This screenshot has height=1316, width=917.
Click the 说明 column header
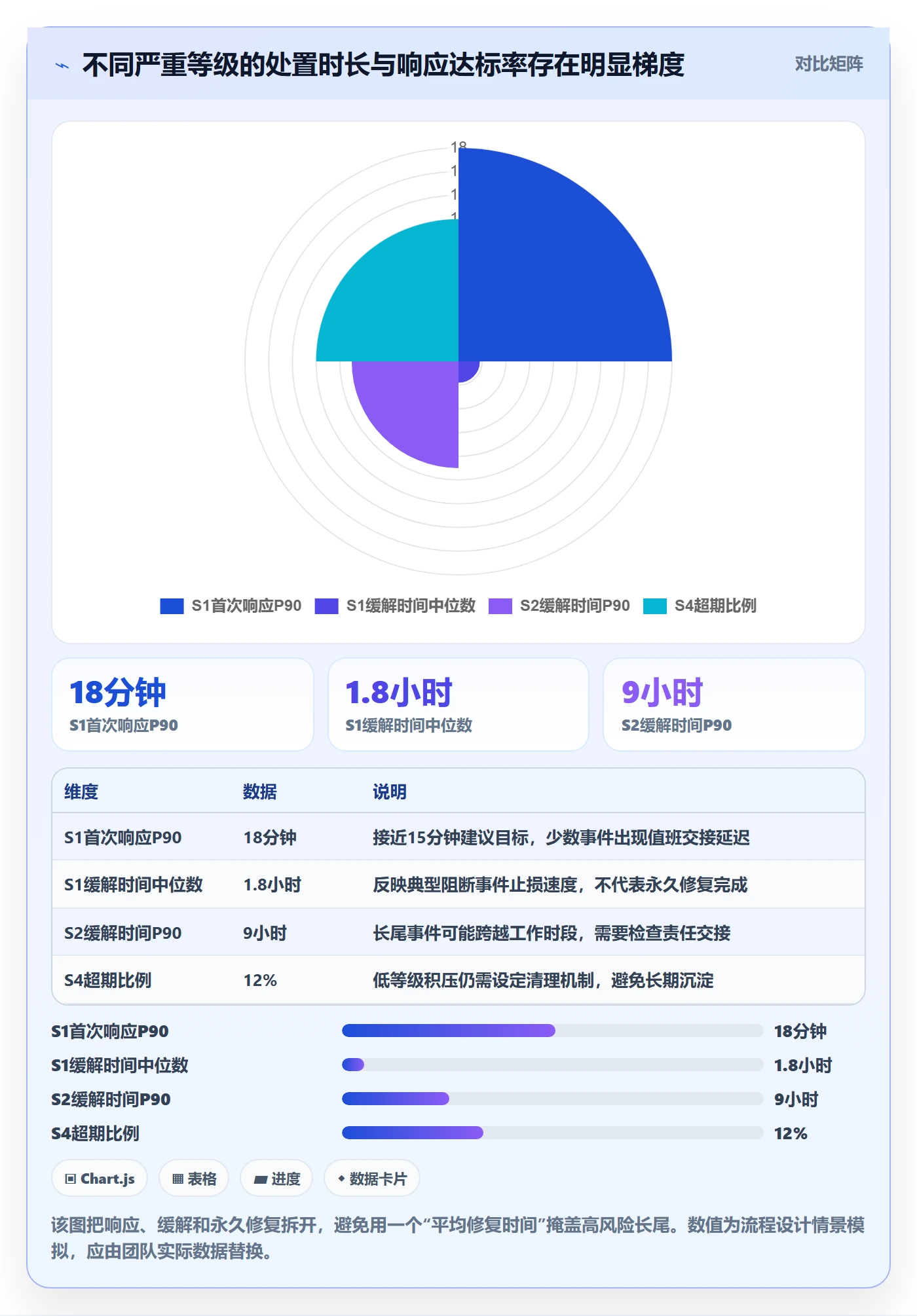coord(390,792)
